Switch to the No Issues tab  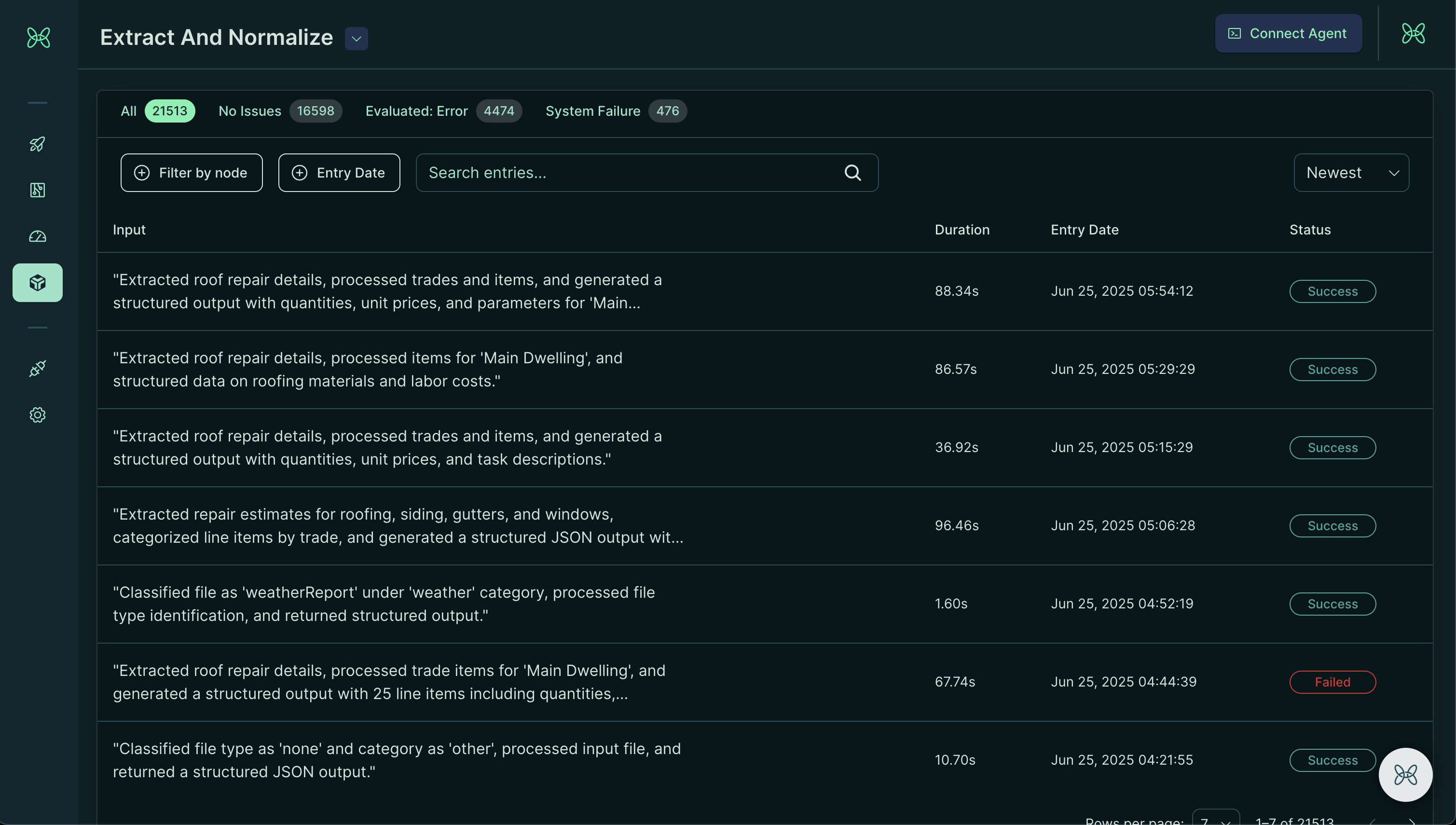280,111
